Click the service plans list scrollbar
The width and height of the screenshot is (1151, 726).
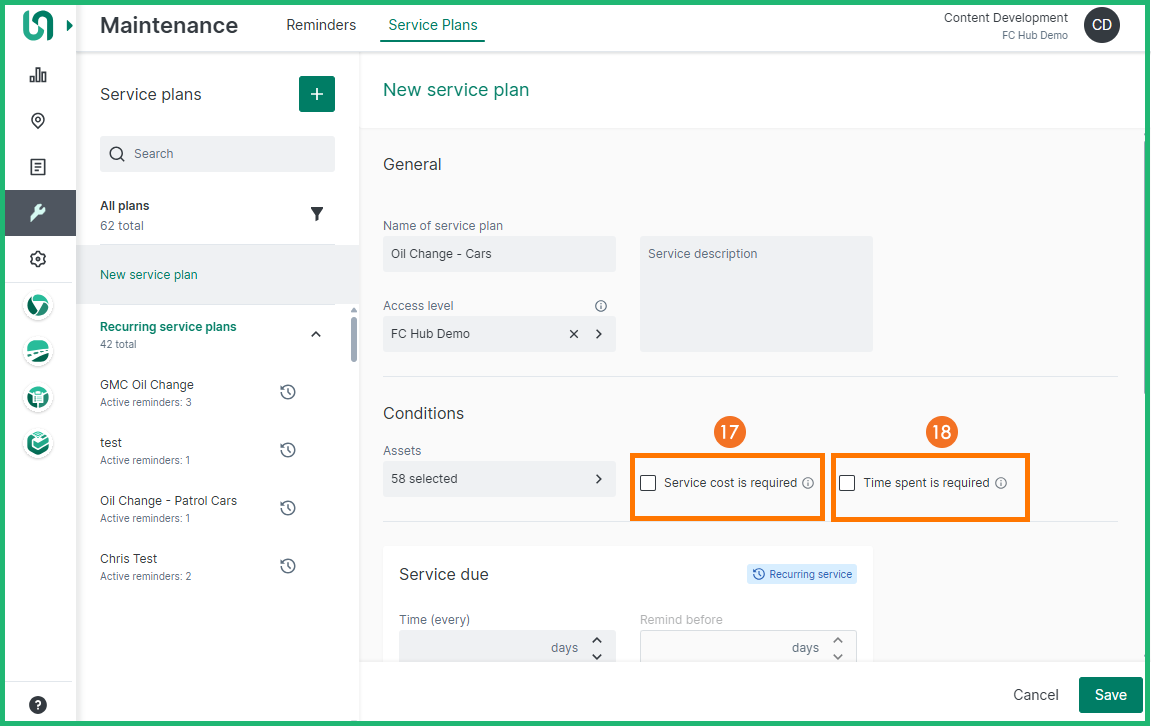[354, 339]
